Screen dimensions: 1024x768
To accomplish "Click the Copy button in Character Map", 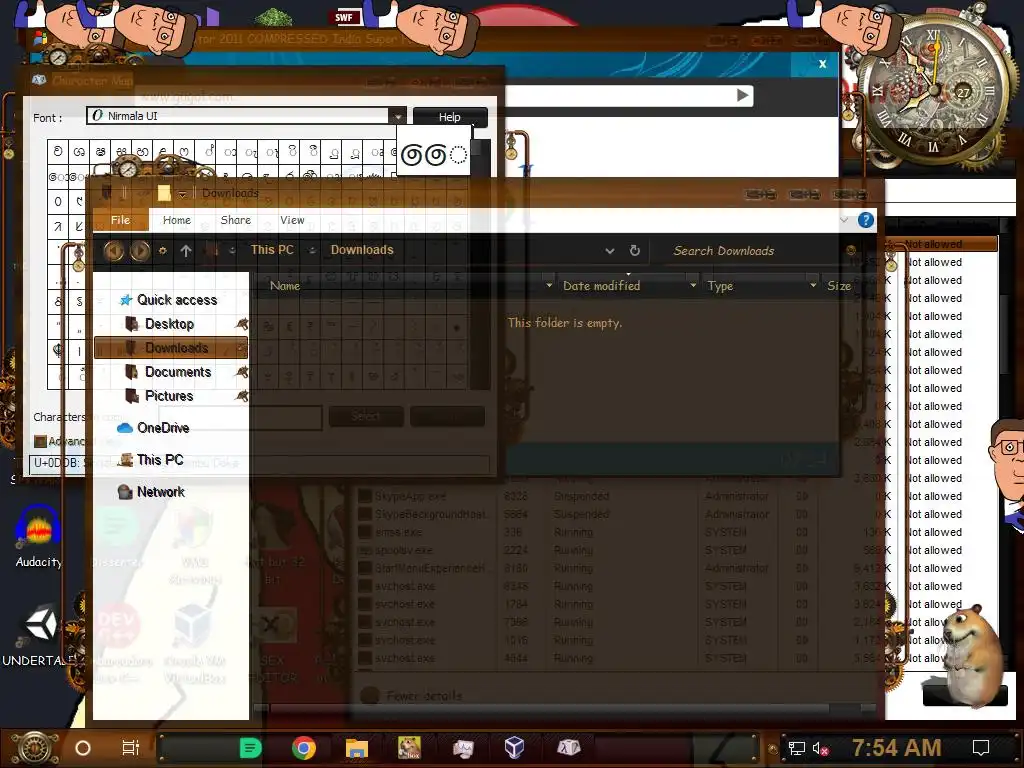I will (x=447, y=416).
